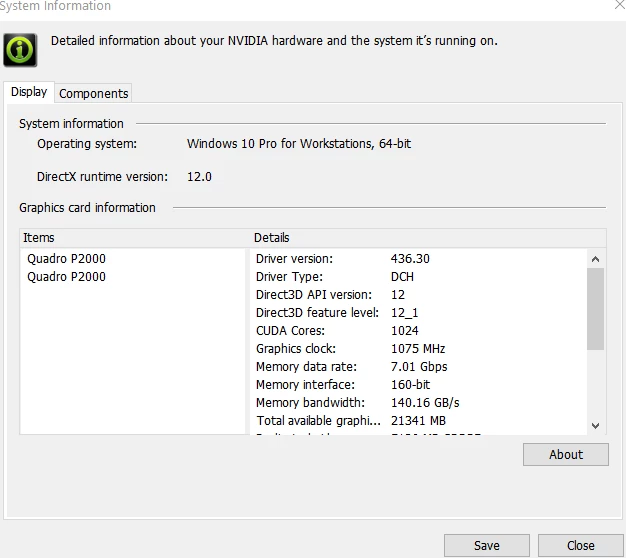Select the first Quadro P2000 item

[66, 259]
